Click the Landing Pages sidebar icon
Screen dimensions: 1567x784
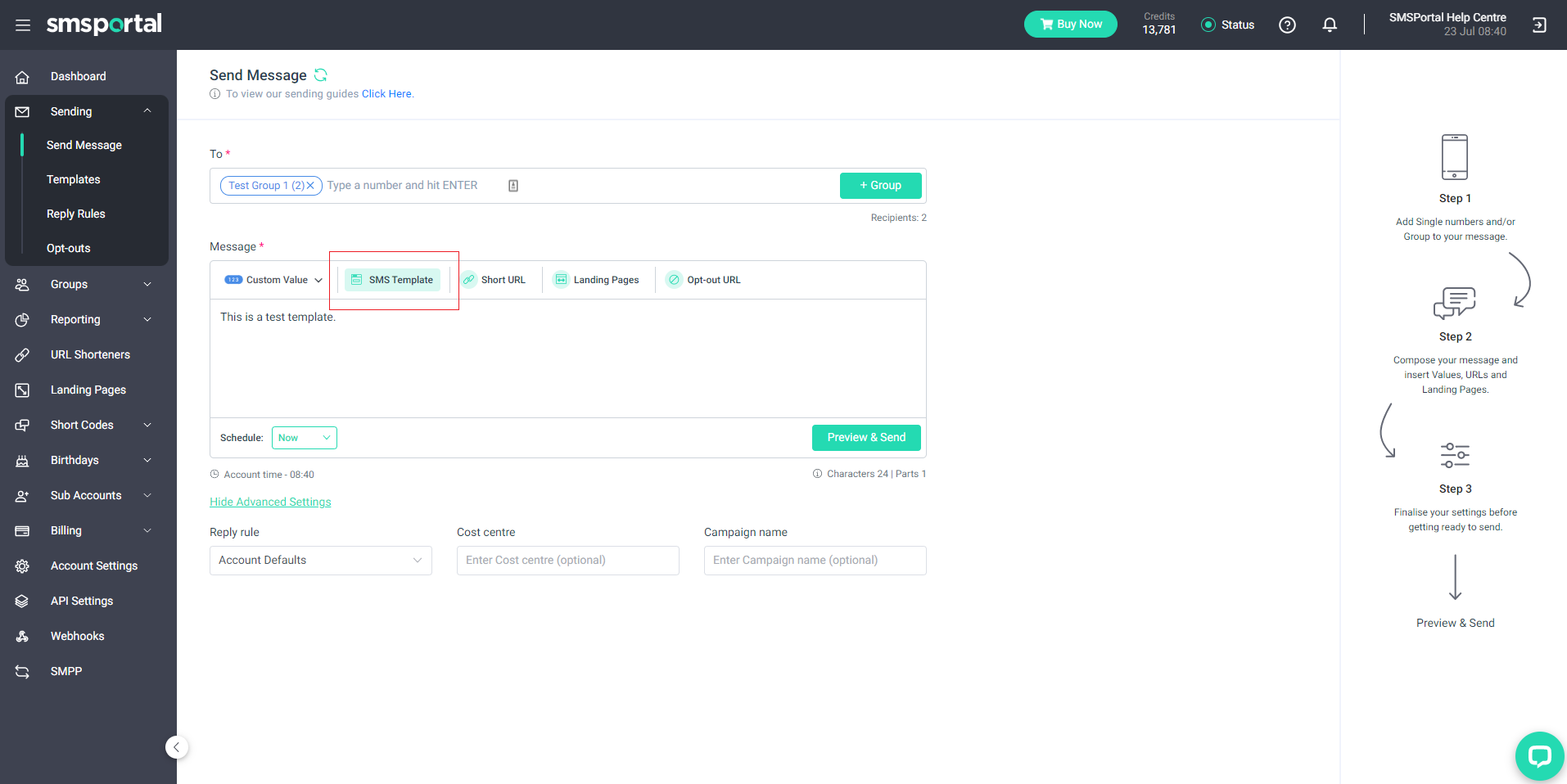click(x=22, y=390)
